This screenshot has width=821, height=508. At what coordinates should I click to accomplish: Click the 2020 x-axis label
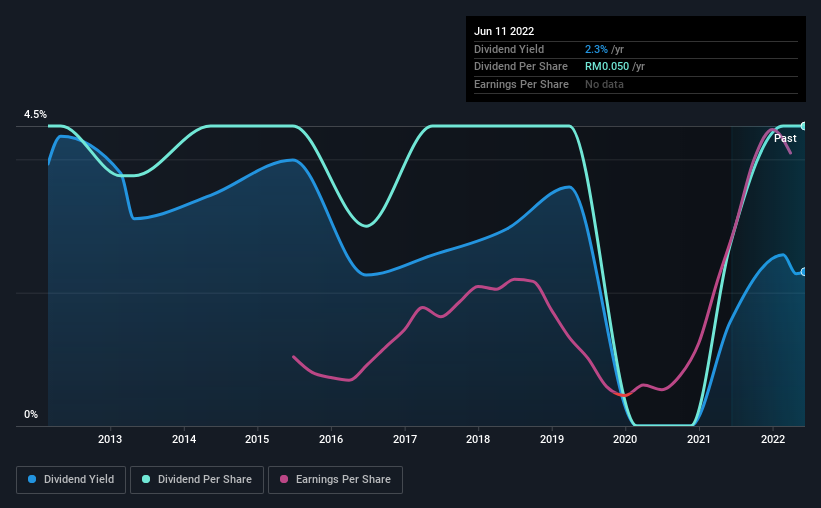pyautogui.click(x=625, y=439)
